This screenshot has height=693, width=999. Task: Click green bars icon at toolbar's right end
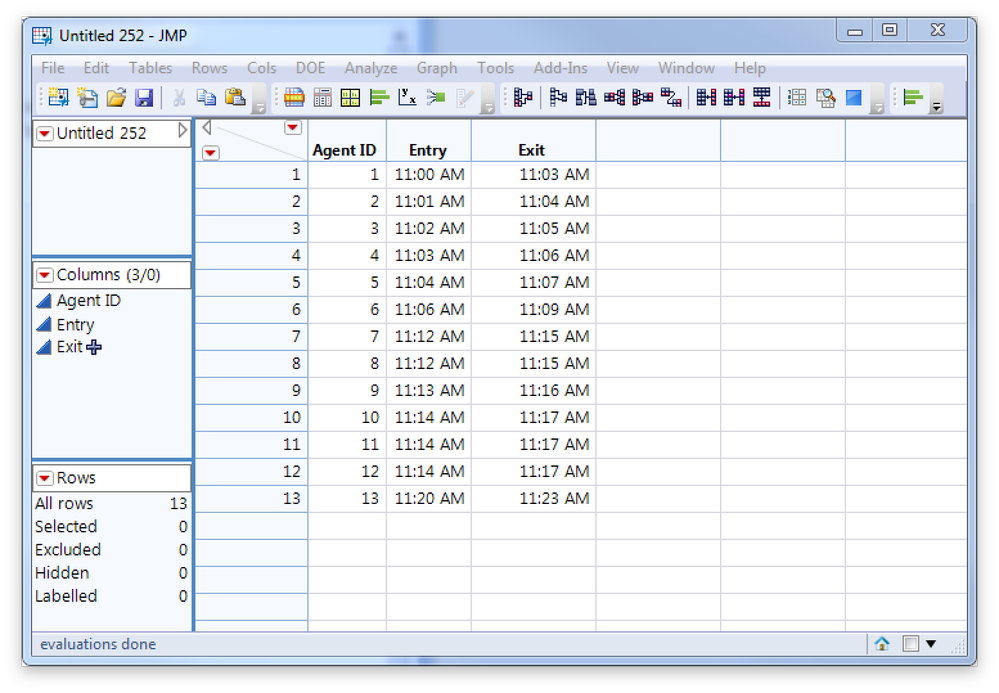(913, 97)
